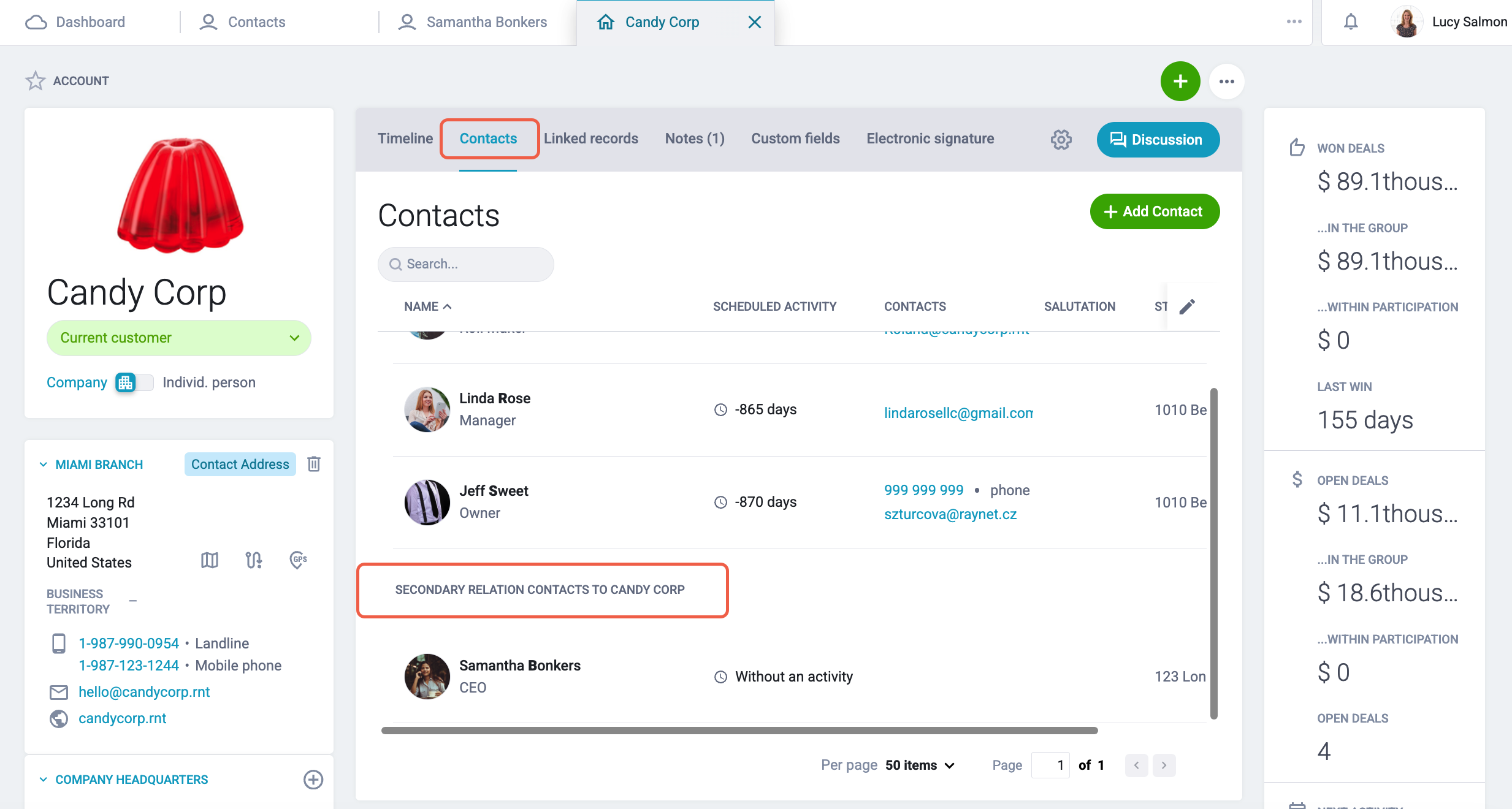
Task: Collapse the Miami Branch section
Action: pos(44,465)
